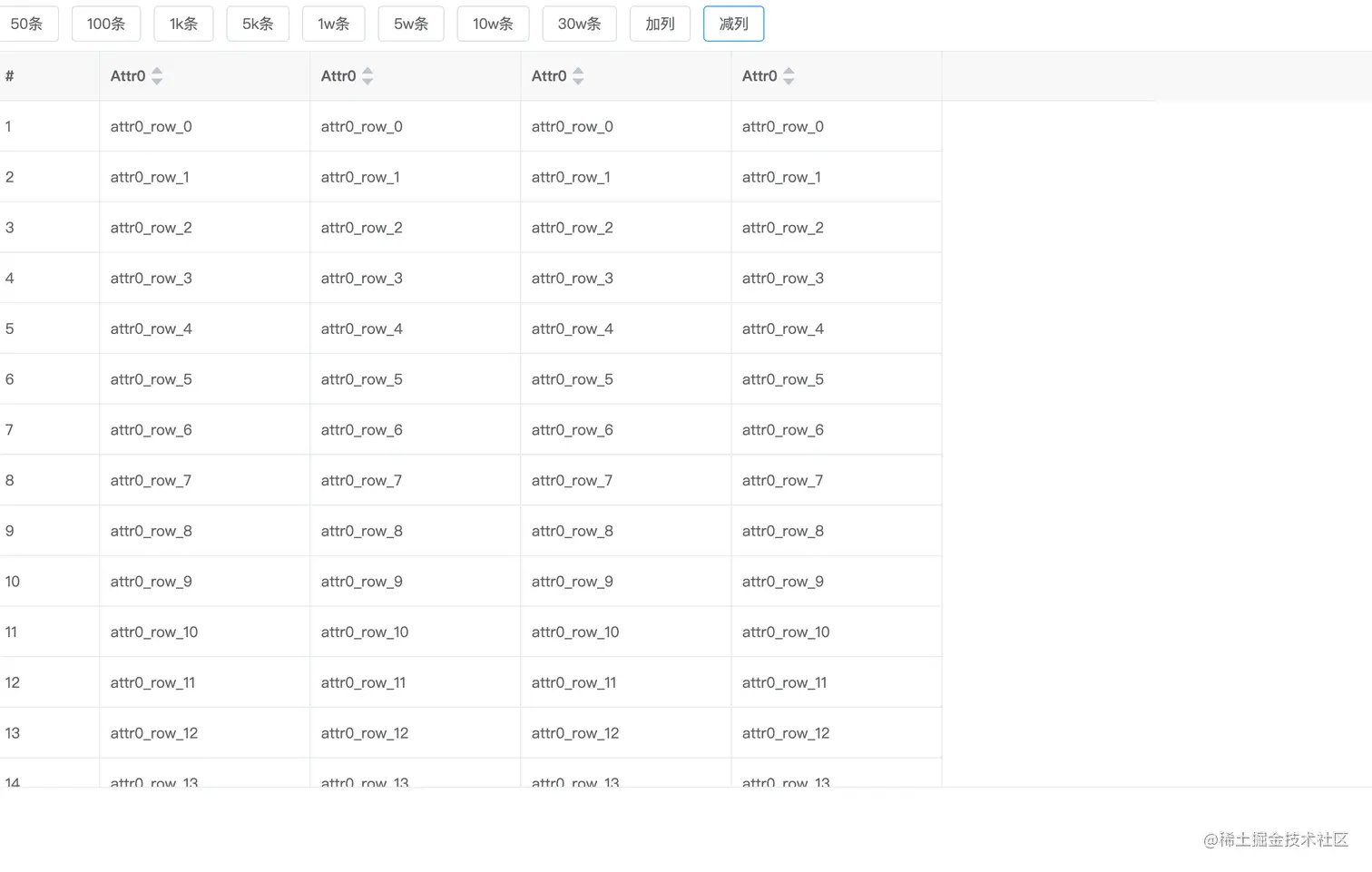This screenshot has width=1372, height=872.
Task: Select row index cell 6
Action: [49, 379]
